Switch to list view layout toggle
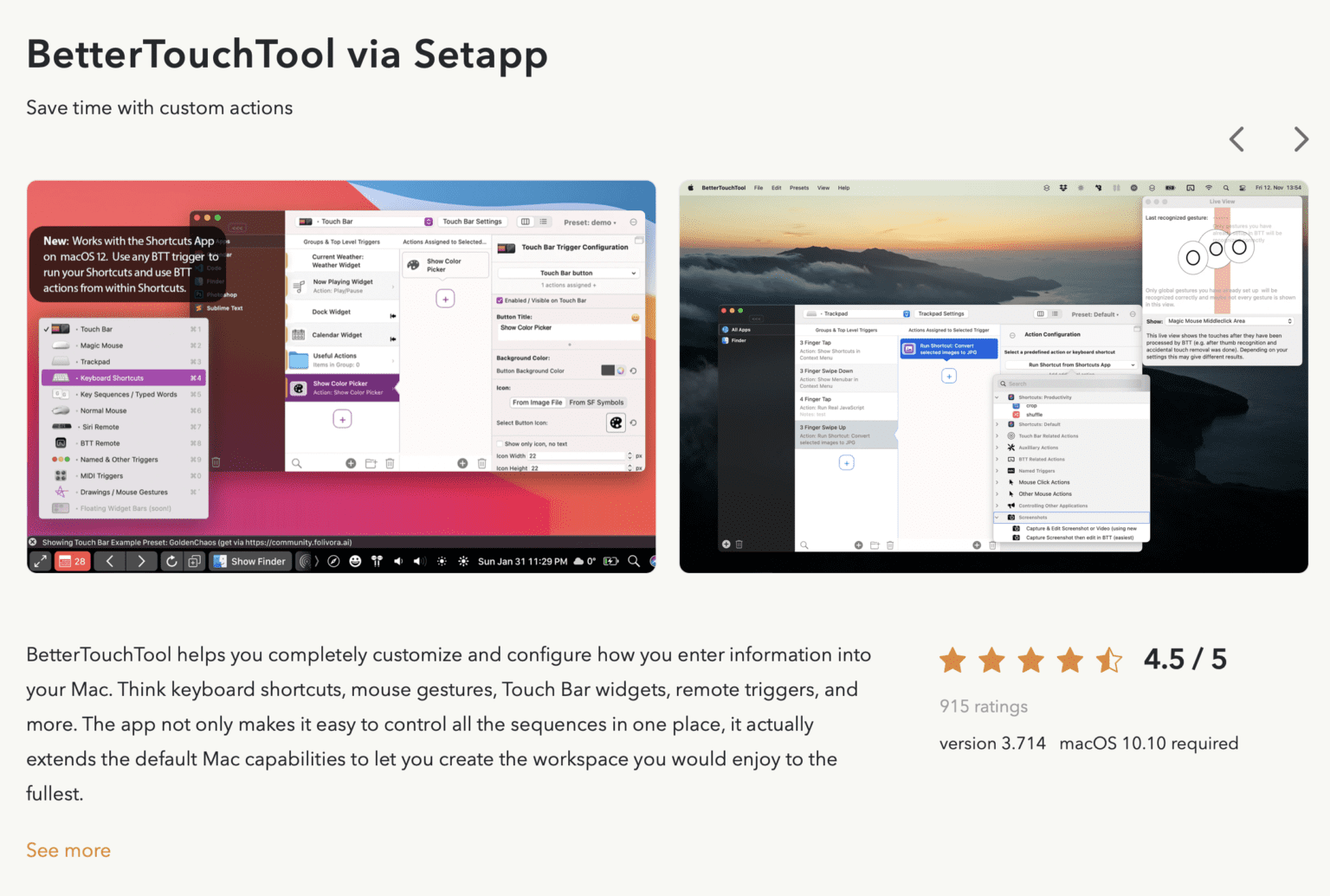The height and width of the screenshot is (896, 1330). (x=543, y=222)
